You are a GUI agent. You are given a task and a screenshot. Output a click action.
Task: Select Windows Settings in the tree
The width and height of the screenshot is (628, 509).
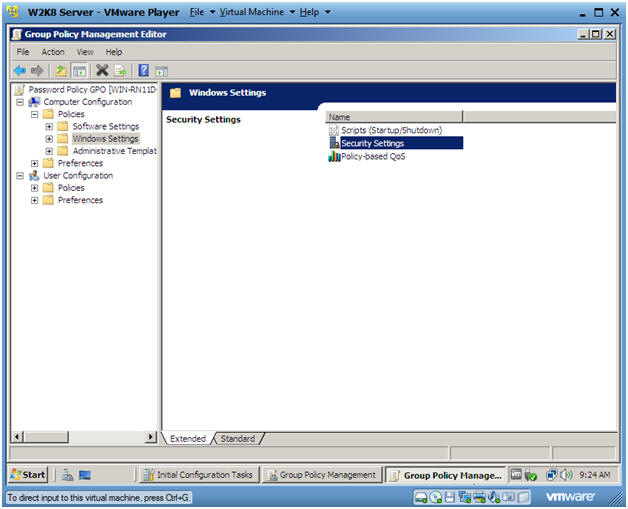[105, 139]
